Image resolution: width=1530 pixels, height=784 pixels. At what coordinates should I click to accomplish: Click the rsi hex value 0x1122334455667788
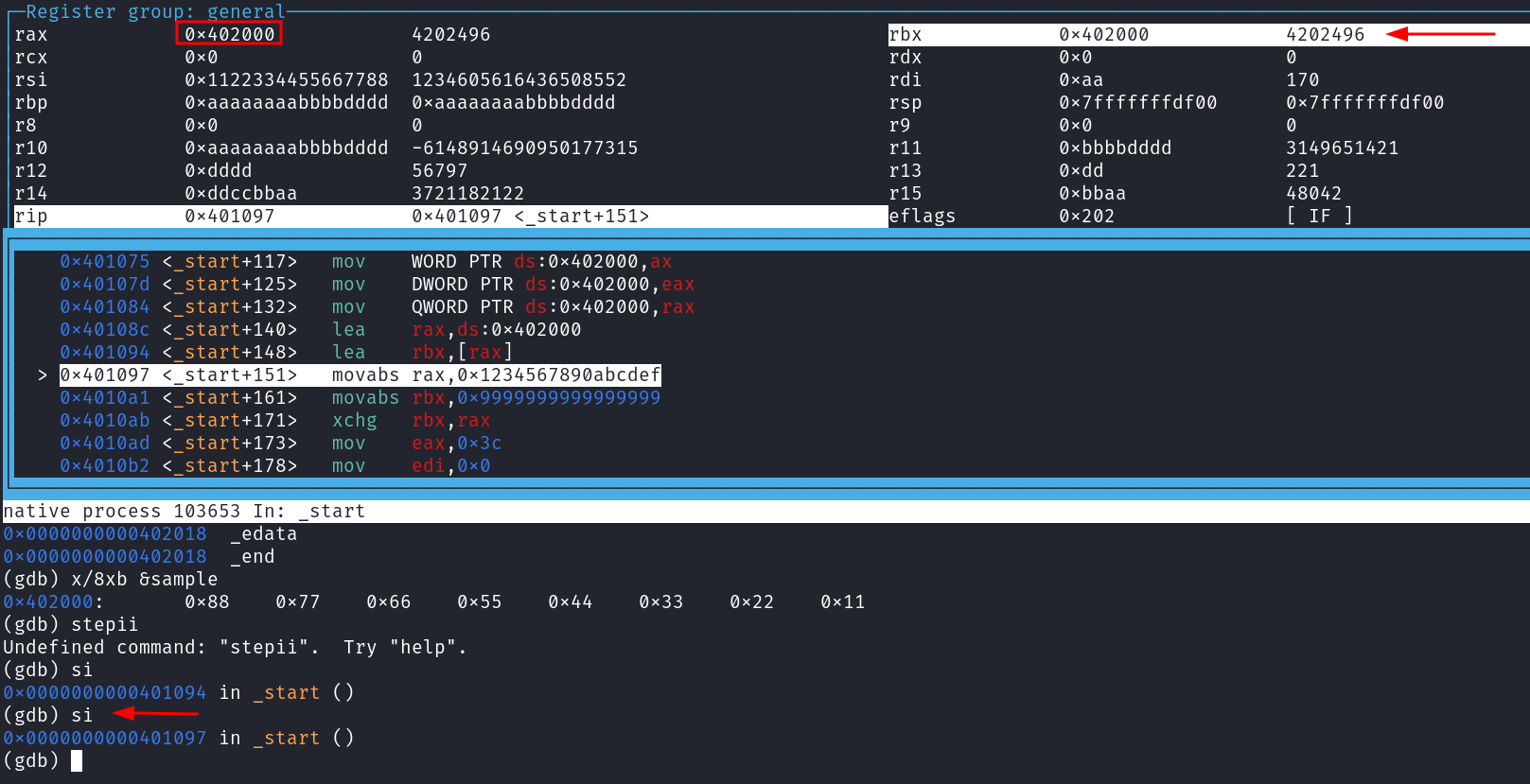click(286, 80)
